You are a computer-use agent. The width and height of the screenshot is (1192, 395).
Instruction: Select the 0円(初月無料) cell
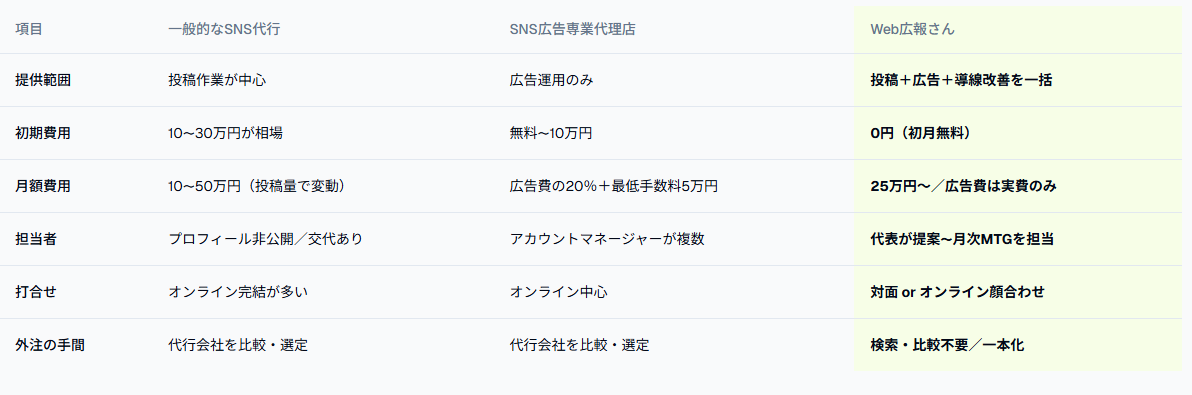click(x=921, y=133)
